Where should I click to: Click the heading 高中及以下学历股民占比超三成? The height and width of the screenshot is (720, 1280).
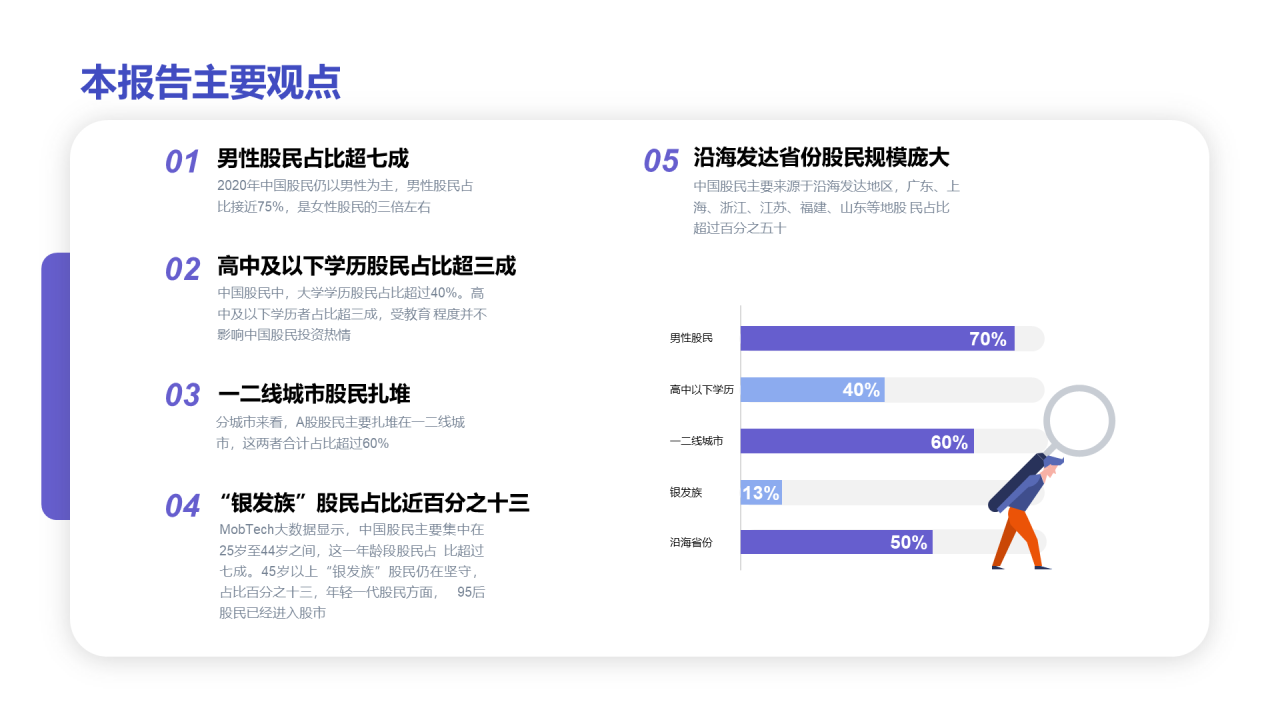[366, 266]
